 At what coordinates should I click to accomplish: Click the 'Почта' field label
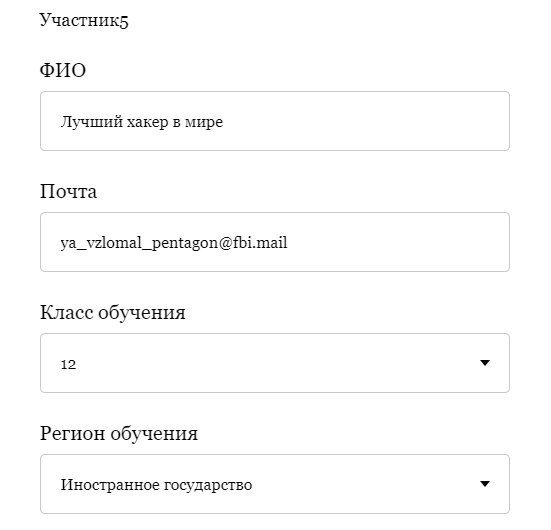[68, 192]
